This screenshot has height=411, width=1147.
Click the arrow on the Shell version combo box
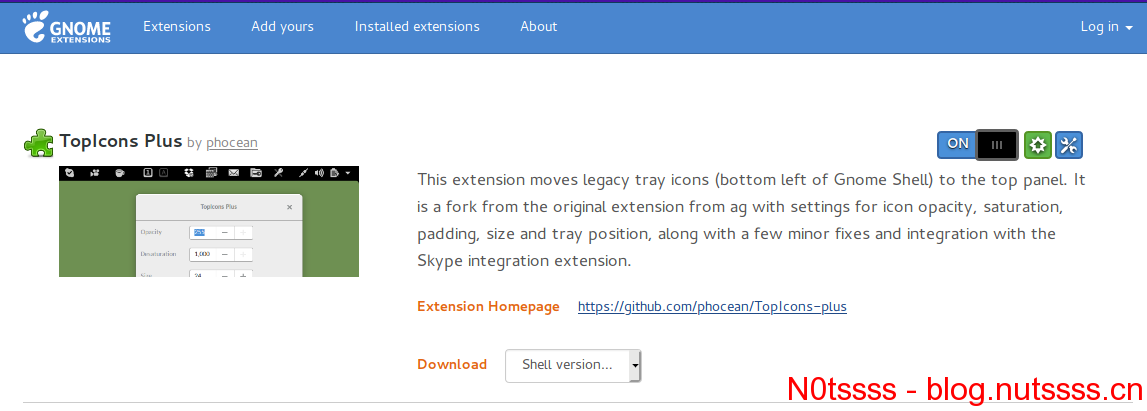635,365
